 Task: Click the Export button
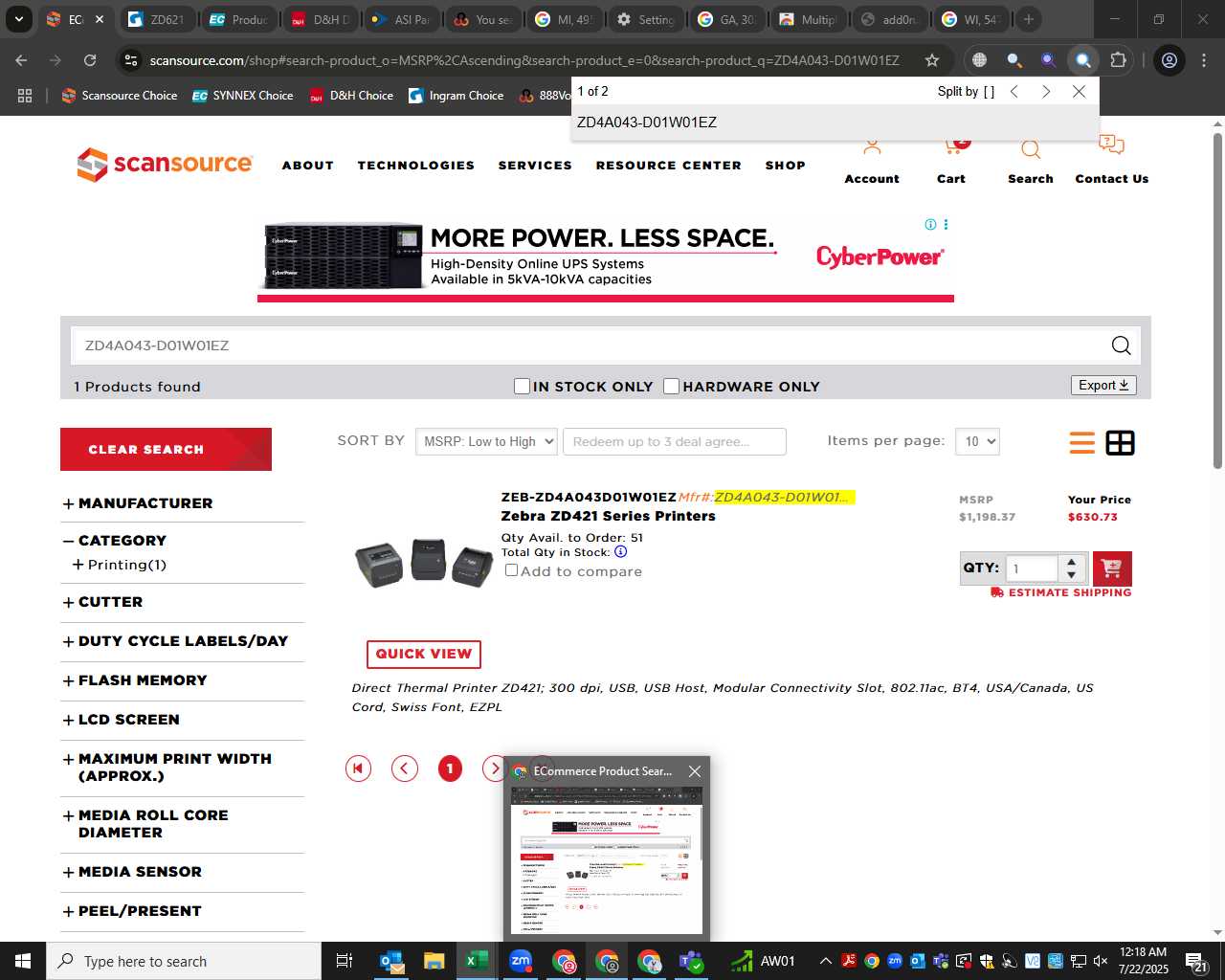click(1103, 385)
